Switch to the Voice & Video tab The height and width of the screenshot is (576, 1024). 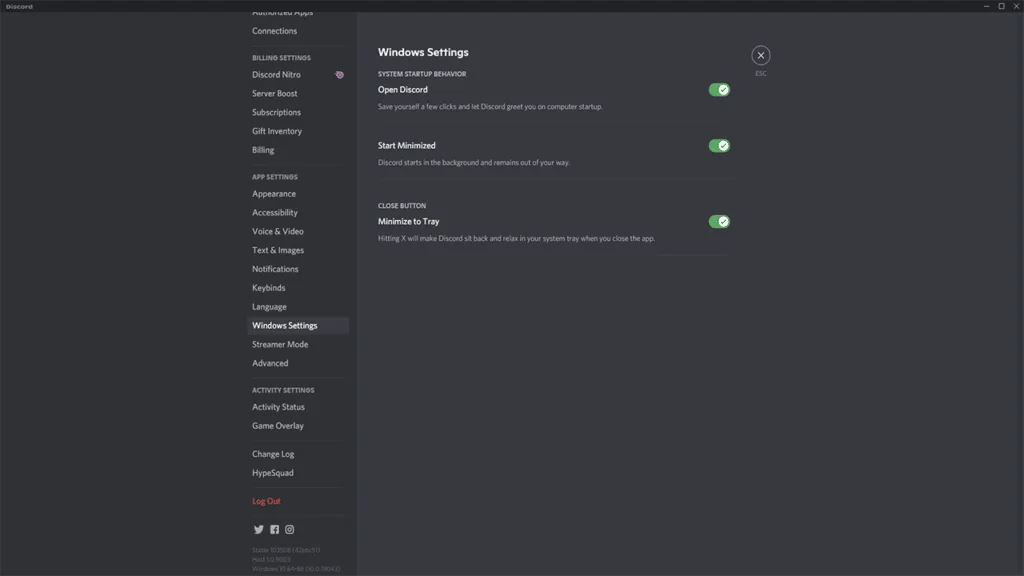click(x=278, y=232)
